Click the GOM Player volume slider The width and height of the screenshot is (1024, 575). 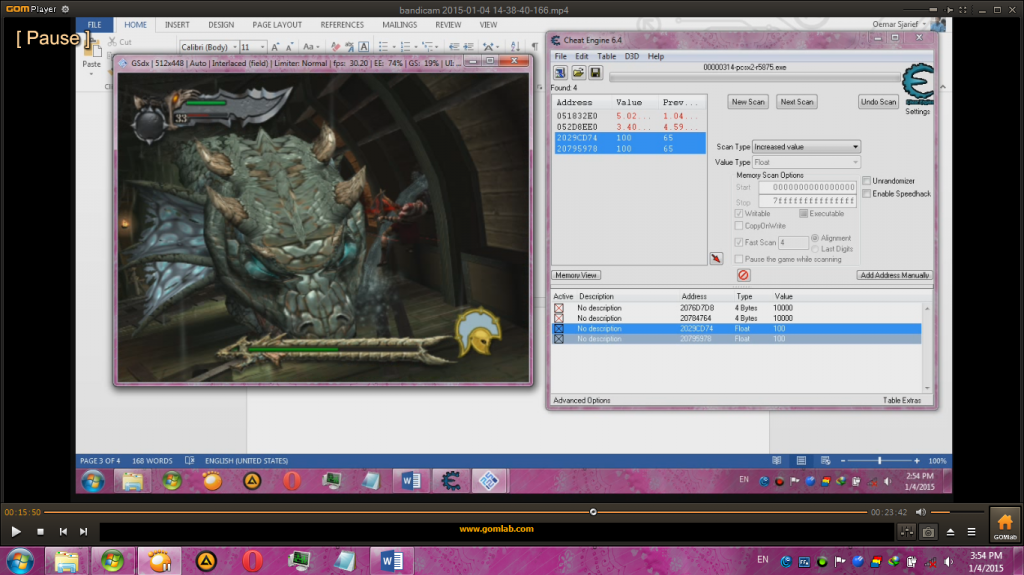tap(957, 512)
